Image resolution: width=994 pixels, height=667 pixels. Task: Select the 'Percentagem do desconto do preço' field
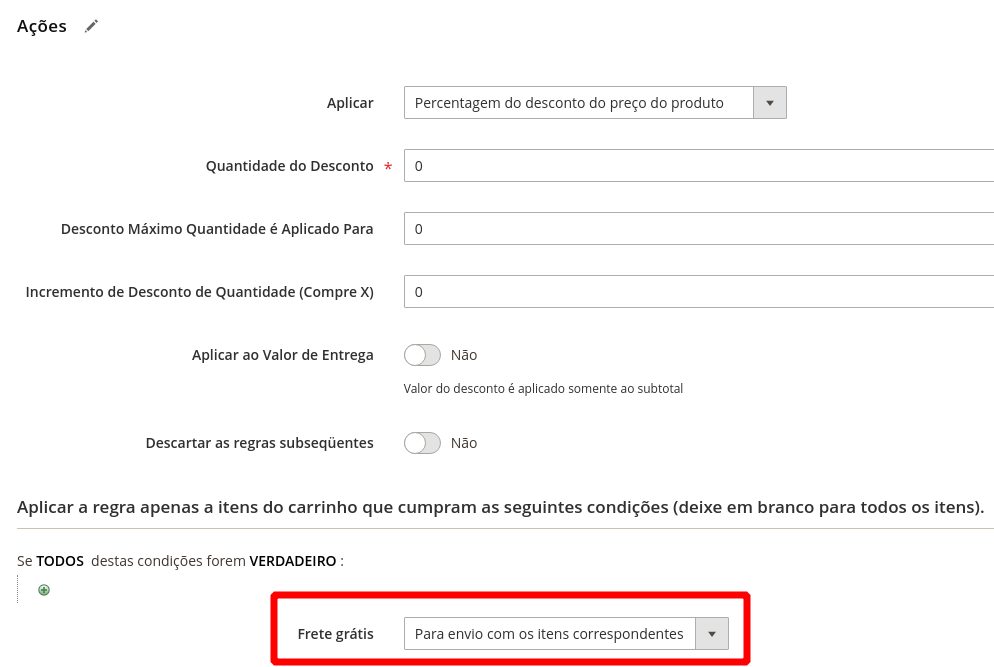[x=595, y=103]
